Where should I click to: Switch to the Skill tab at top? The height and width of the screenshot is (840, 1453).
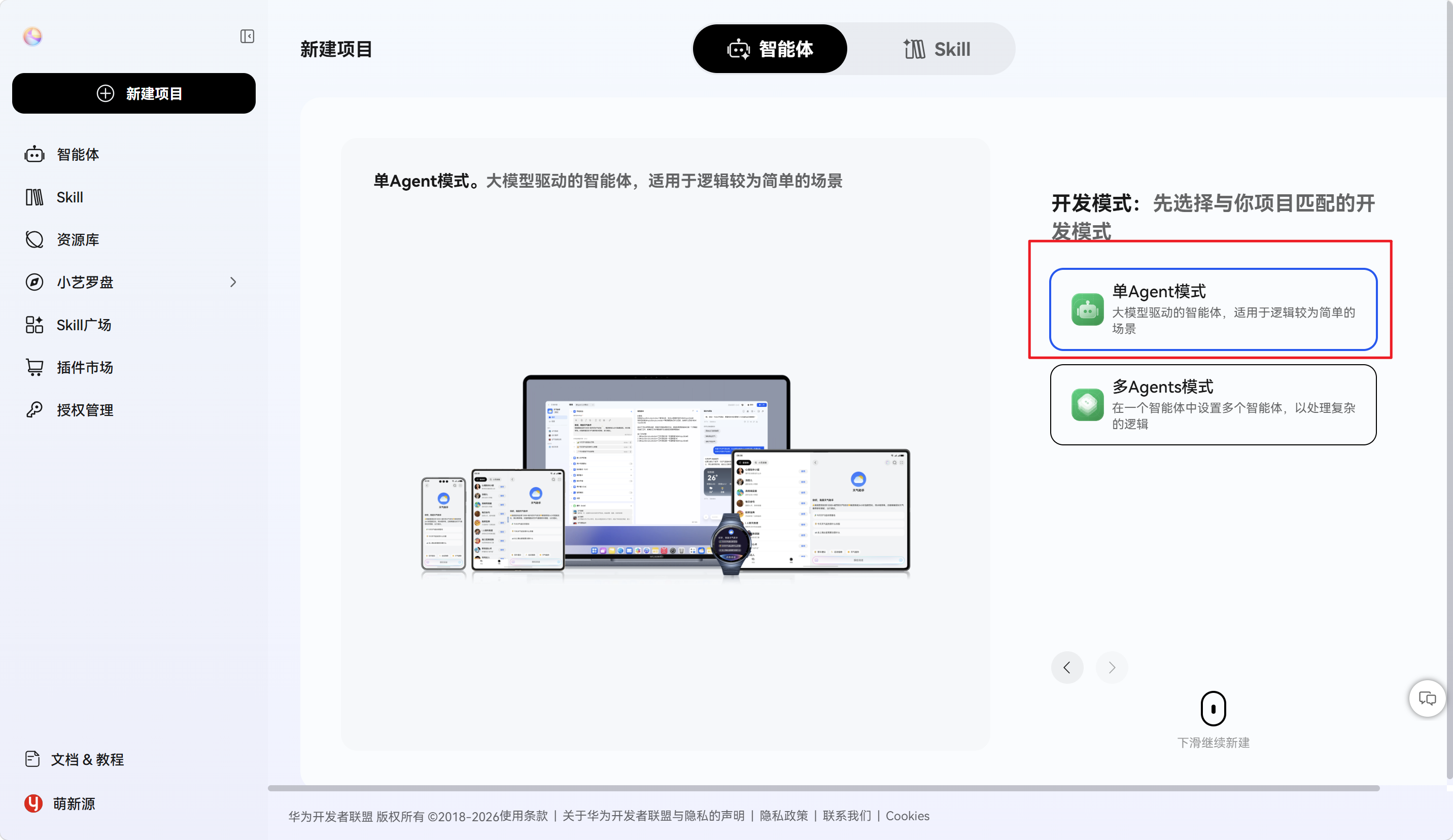937,49
